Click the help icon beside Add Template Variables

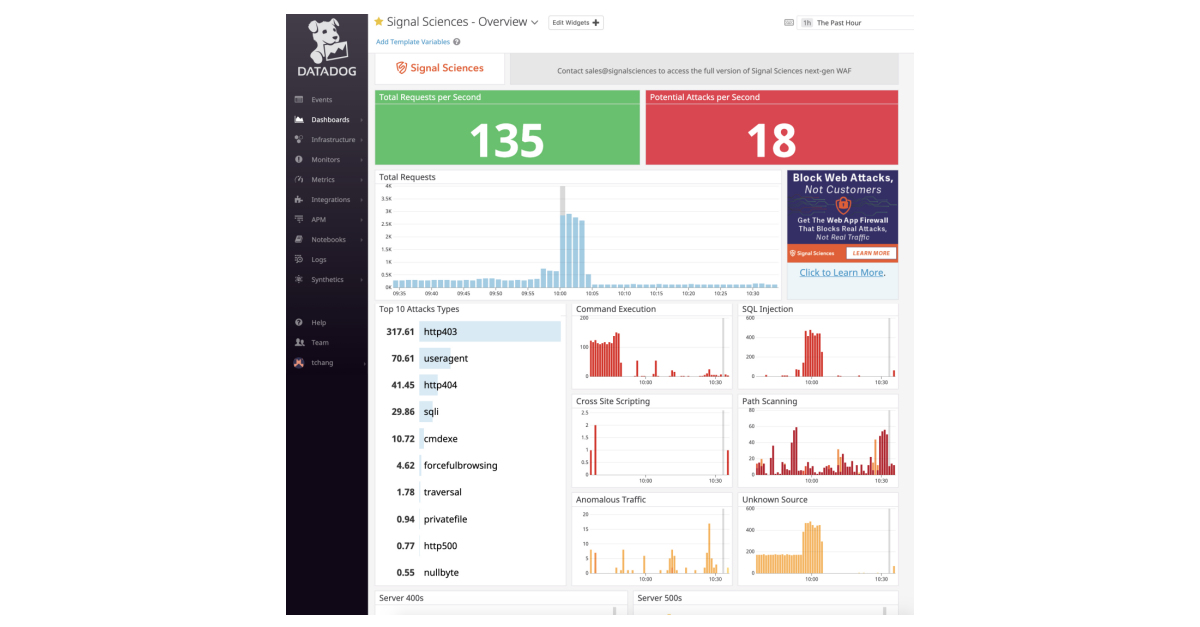click(457, 42)
